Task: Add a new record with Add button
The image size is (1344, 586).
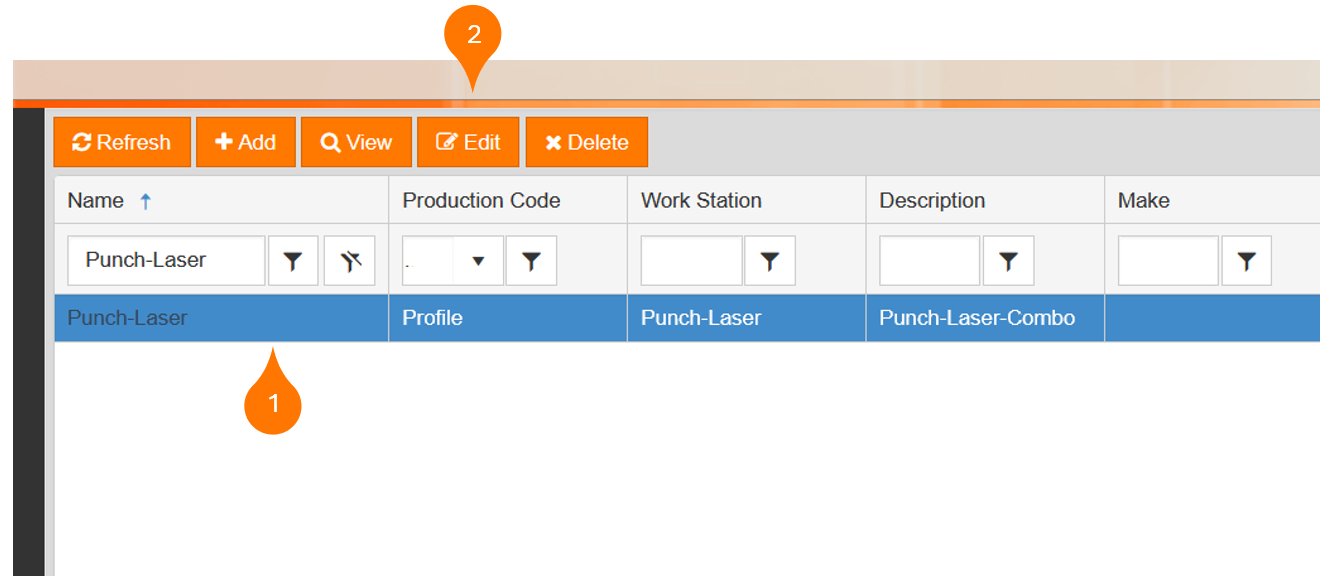Action: click(246, 142)
